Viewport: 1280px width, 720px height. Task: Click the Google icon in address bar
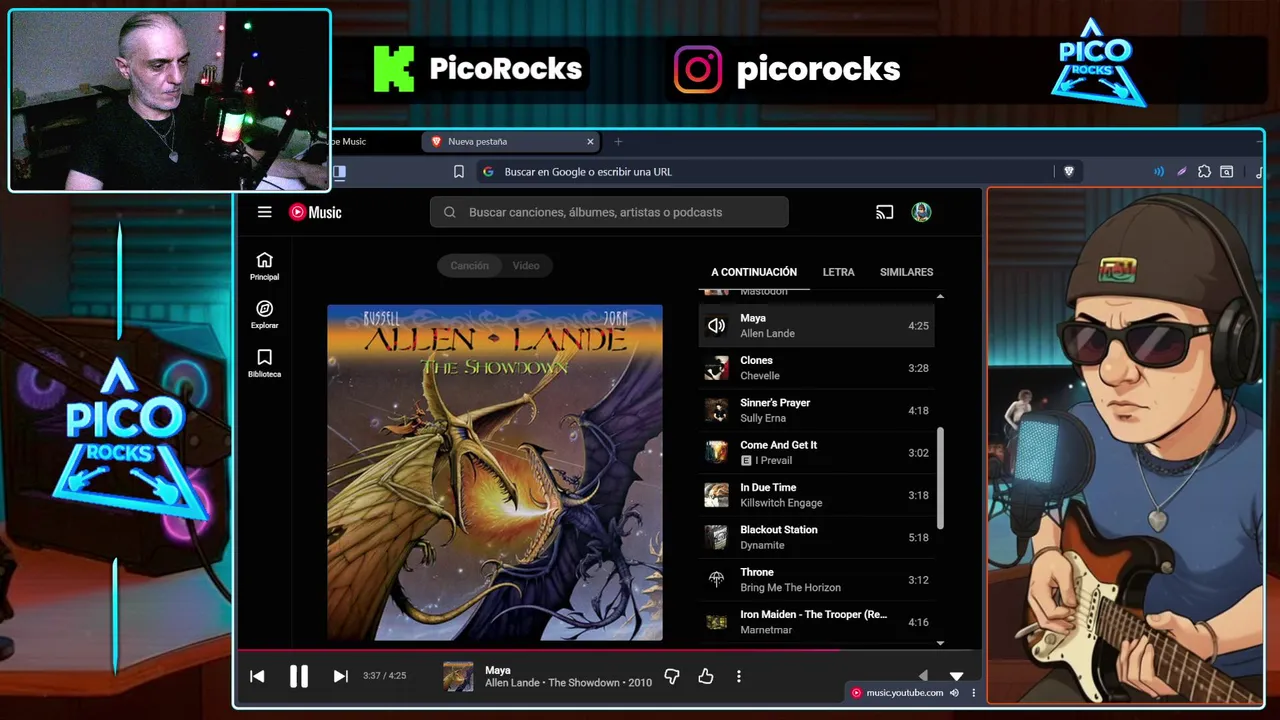point(488,172)
